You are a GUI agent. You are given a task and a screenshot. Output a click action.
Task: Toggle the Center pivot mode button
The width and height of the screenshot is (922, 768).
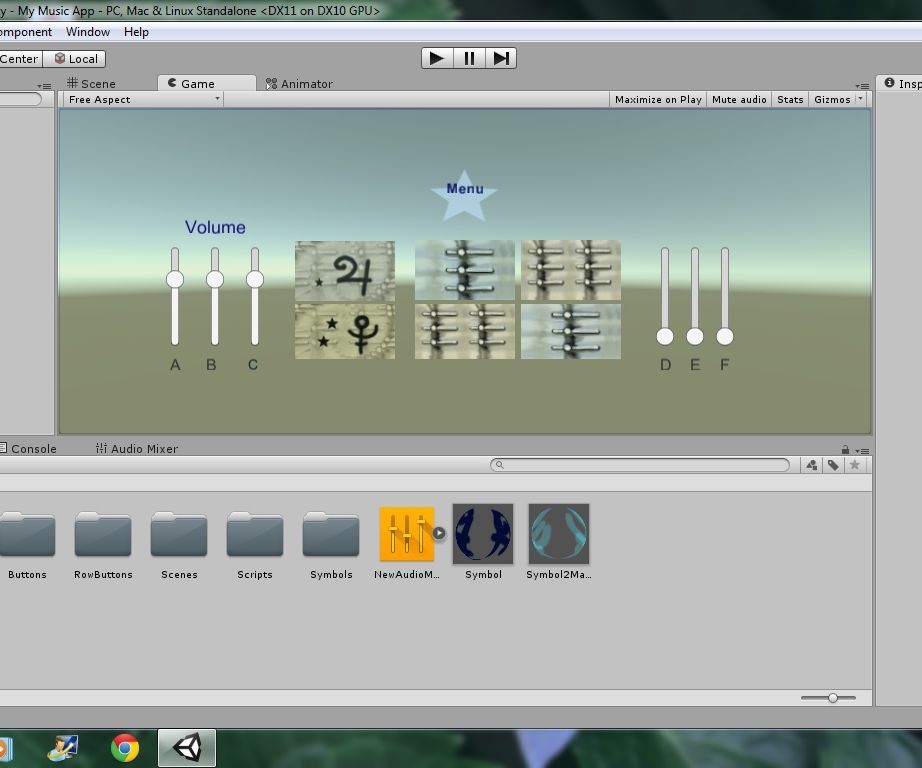20,59
